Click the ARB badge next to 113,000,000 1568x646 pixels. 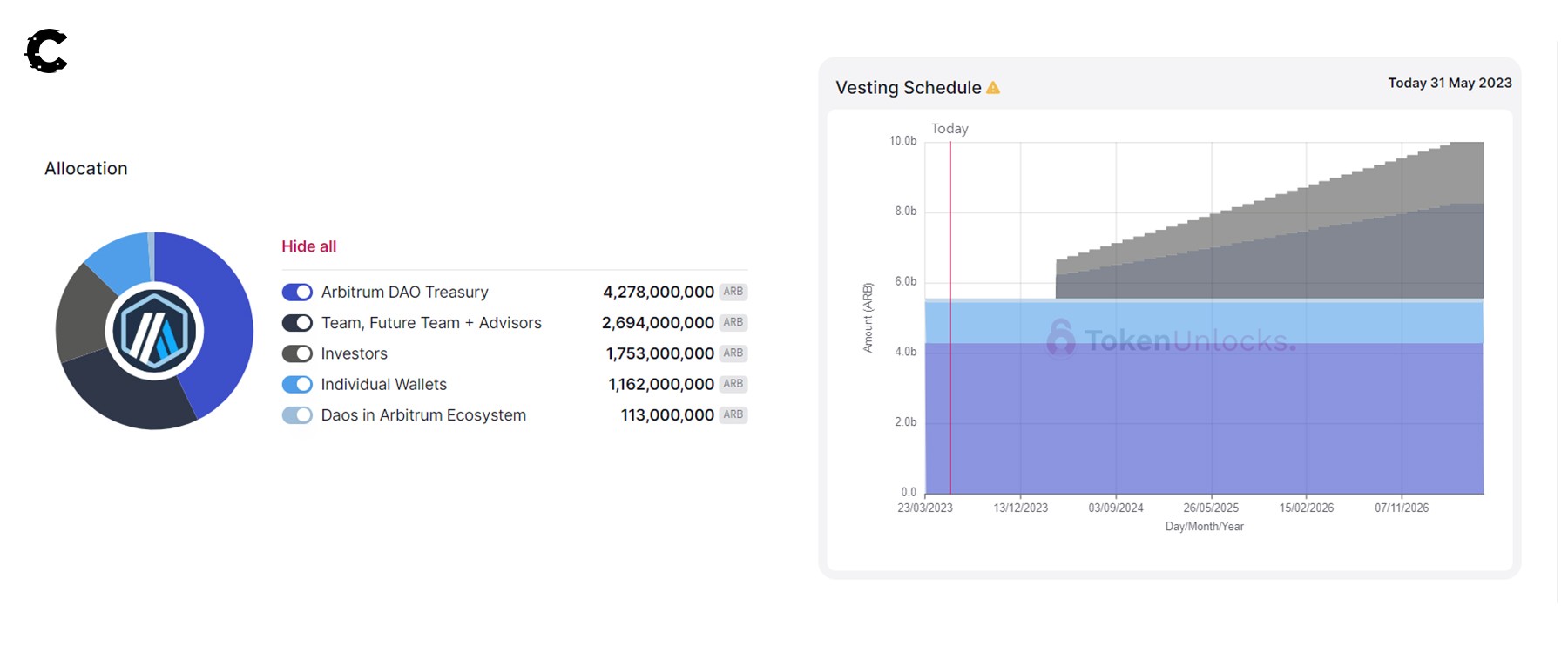click(x=733, y=415)
